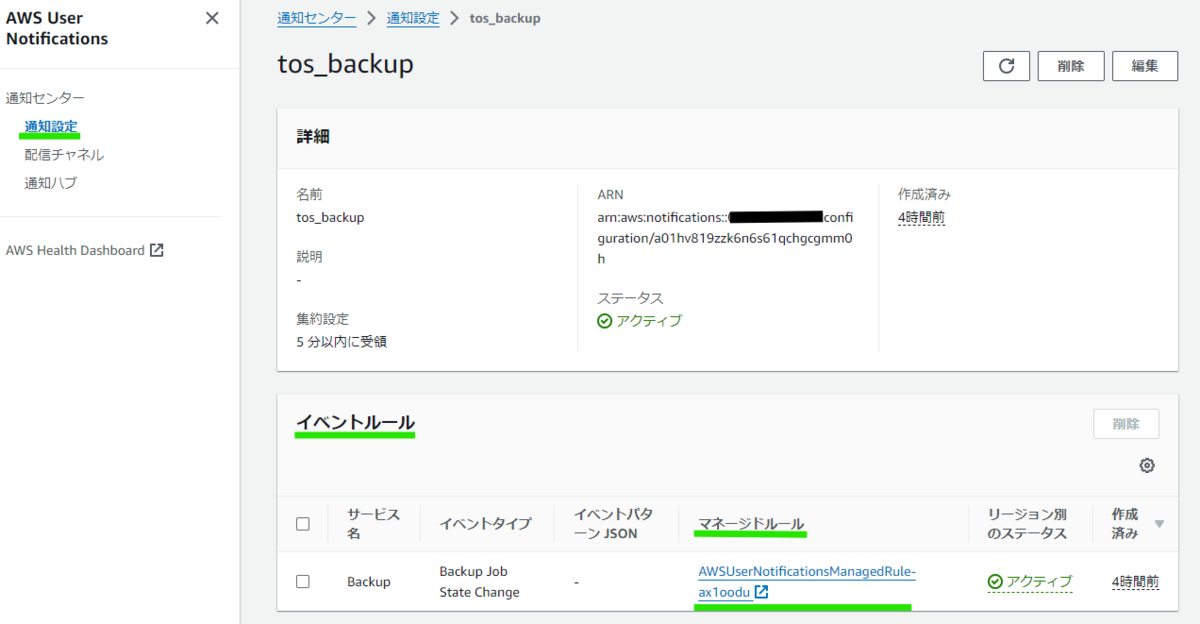The width and height of the screenshot is (1200, 624).
Task: Open 配信チャネル in sidebar
Action: click(x=65, y=155)
